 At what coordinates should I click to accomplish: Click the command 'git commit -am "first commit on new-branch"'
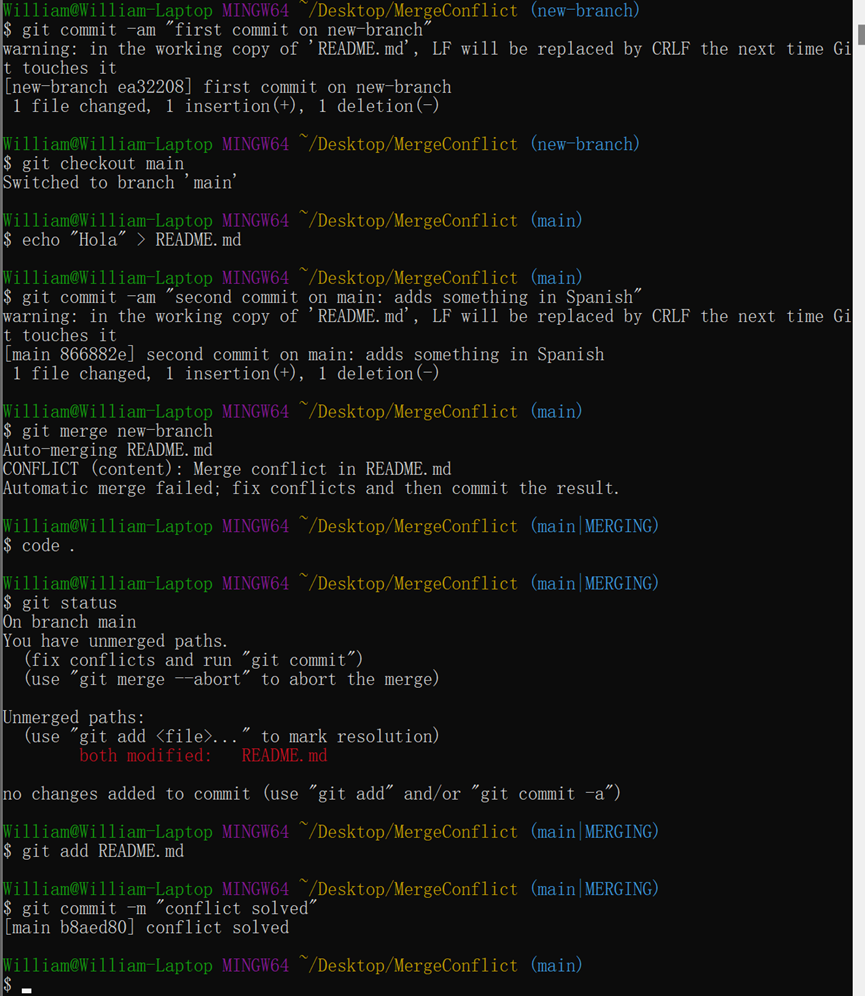click(x=227, y=30)
